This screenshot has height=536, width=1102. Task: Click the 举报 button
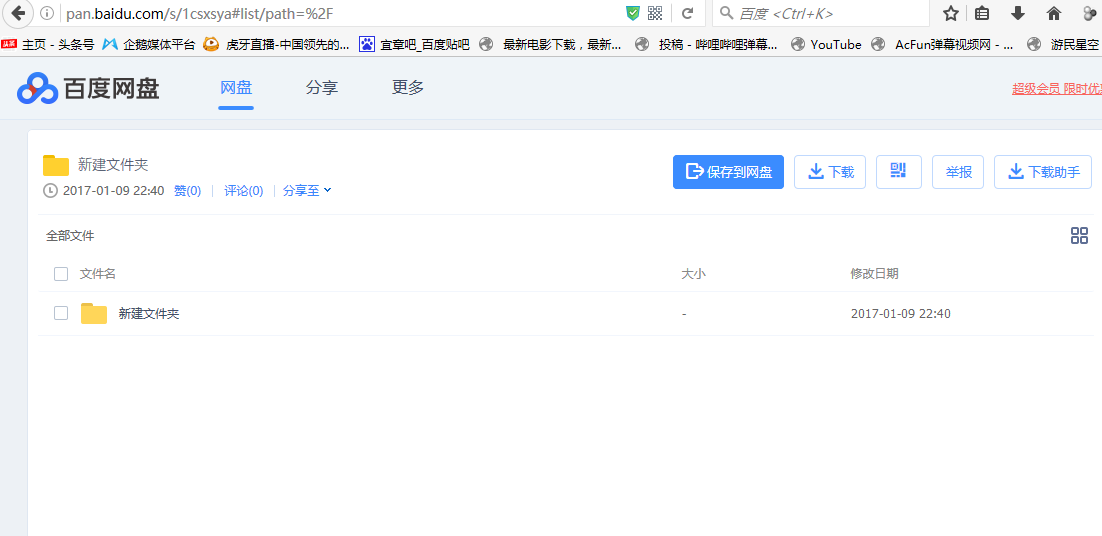click(958, 172)
